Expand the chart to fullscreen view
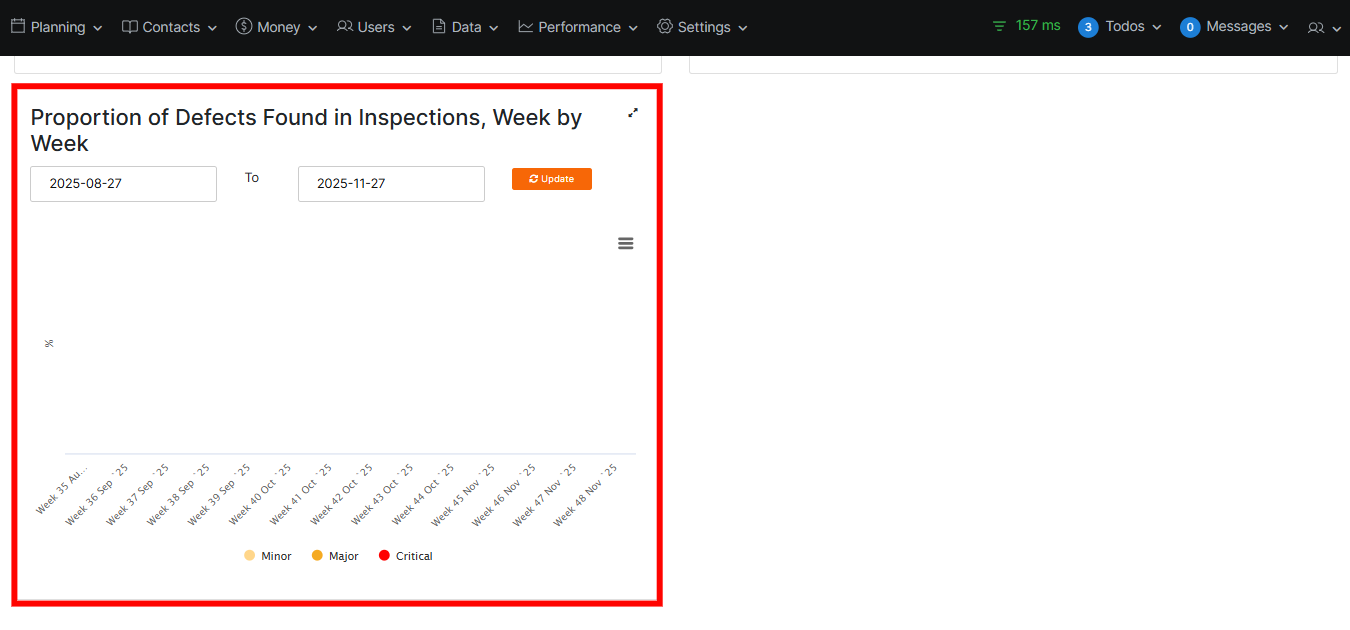This screenshot has height=630, width=1350. pyautogui.click(x=632, y=113)
